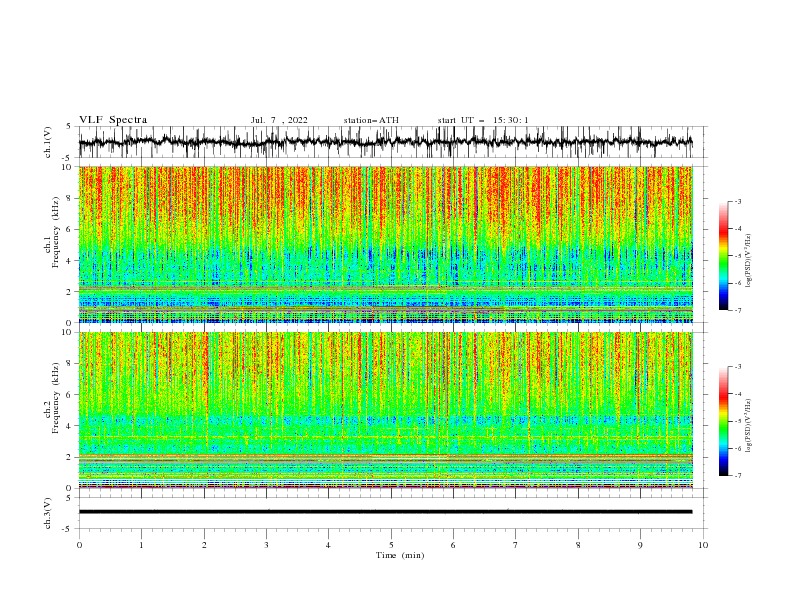Click the 'ch.3(V)' axis label
792x612 pixels.
[48, 513]
